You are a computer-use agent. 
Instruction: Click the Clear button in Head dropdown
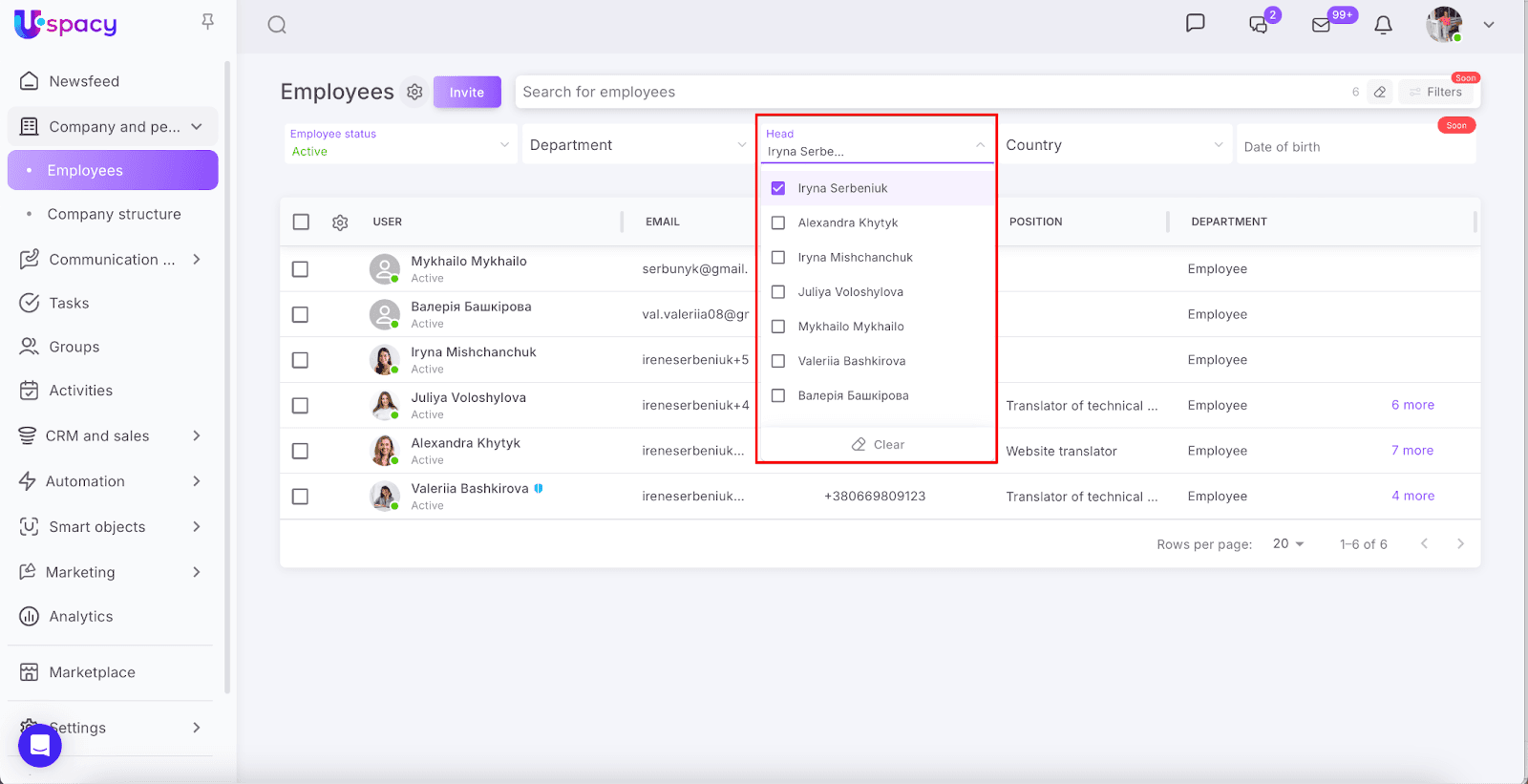[878, 444]
